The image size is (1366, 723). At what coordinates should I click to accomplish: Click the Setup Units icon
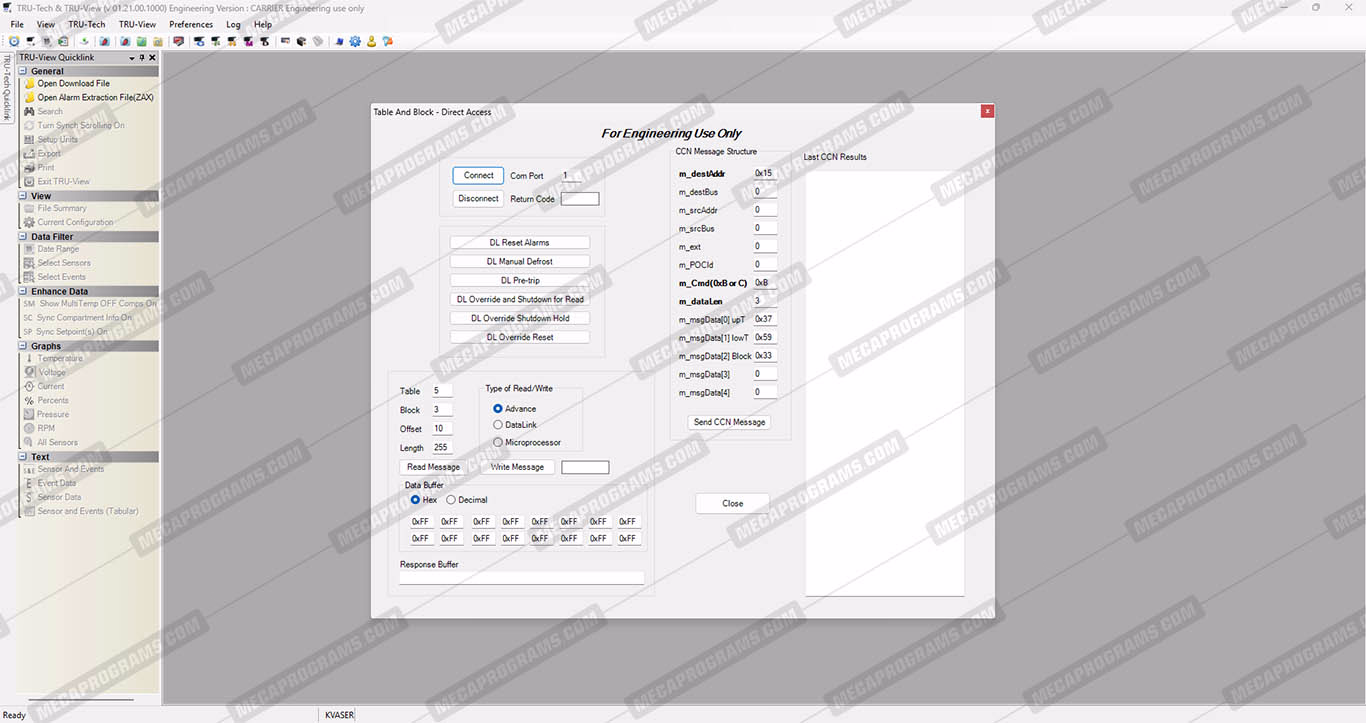29,140
